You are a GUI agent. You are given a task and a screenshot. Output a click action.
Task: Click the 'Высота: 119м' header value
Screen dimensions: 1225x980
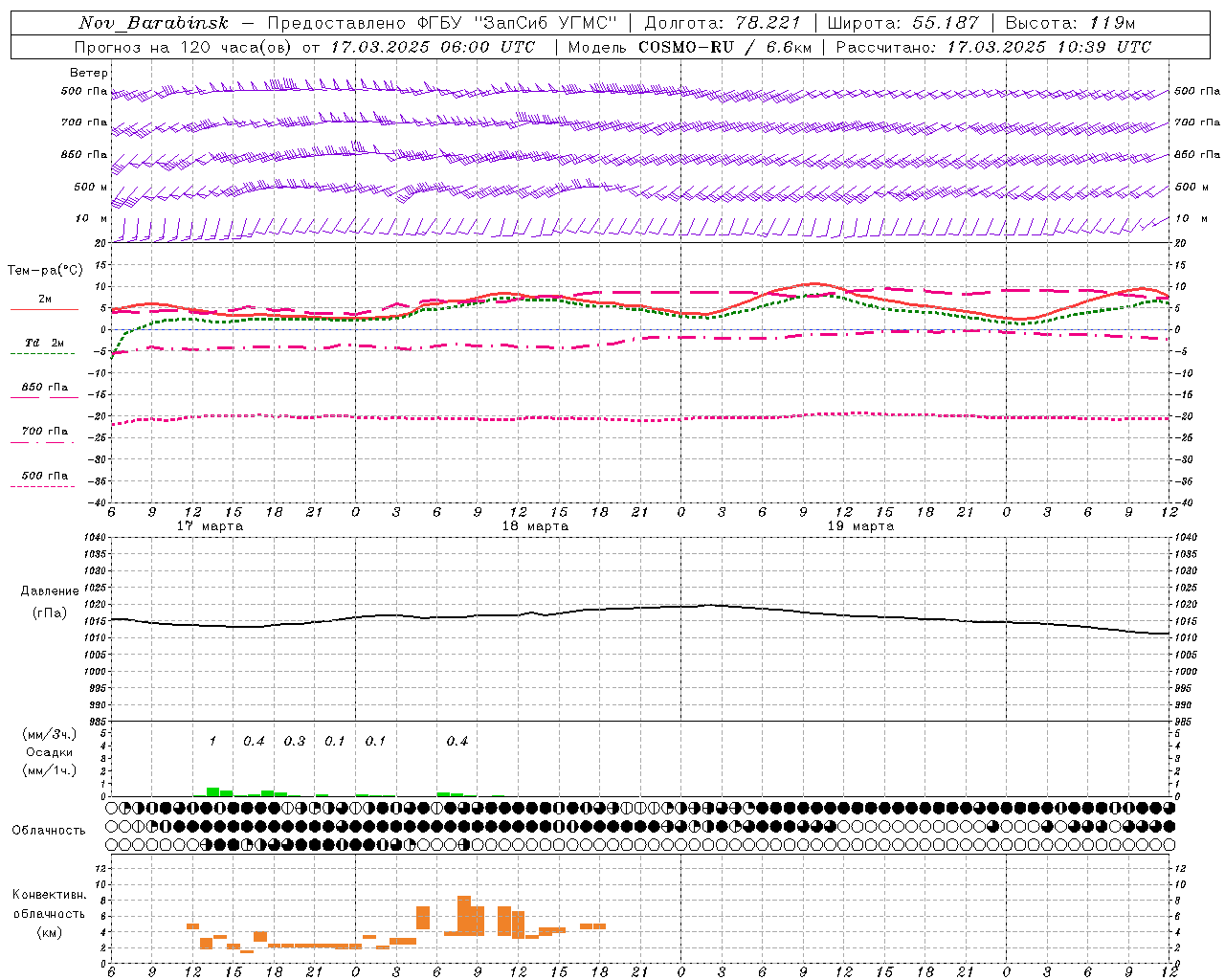1070,23
